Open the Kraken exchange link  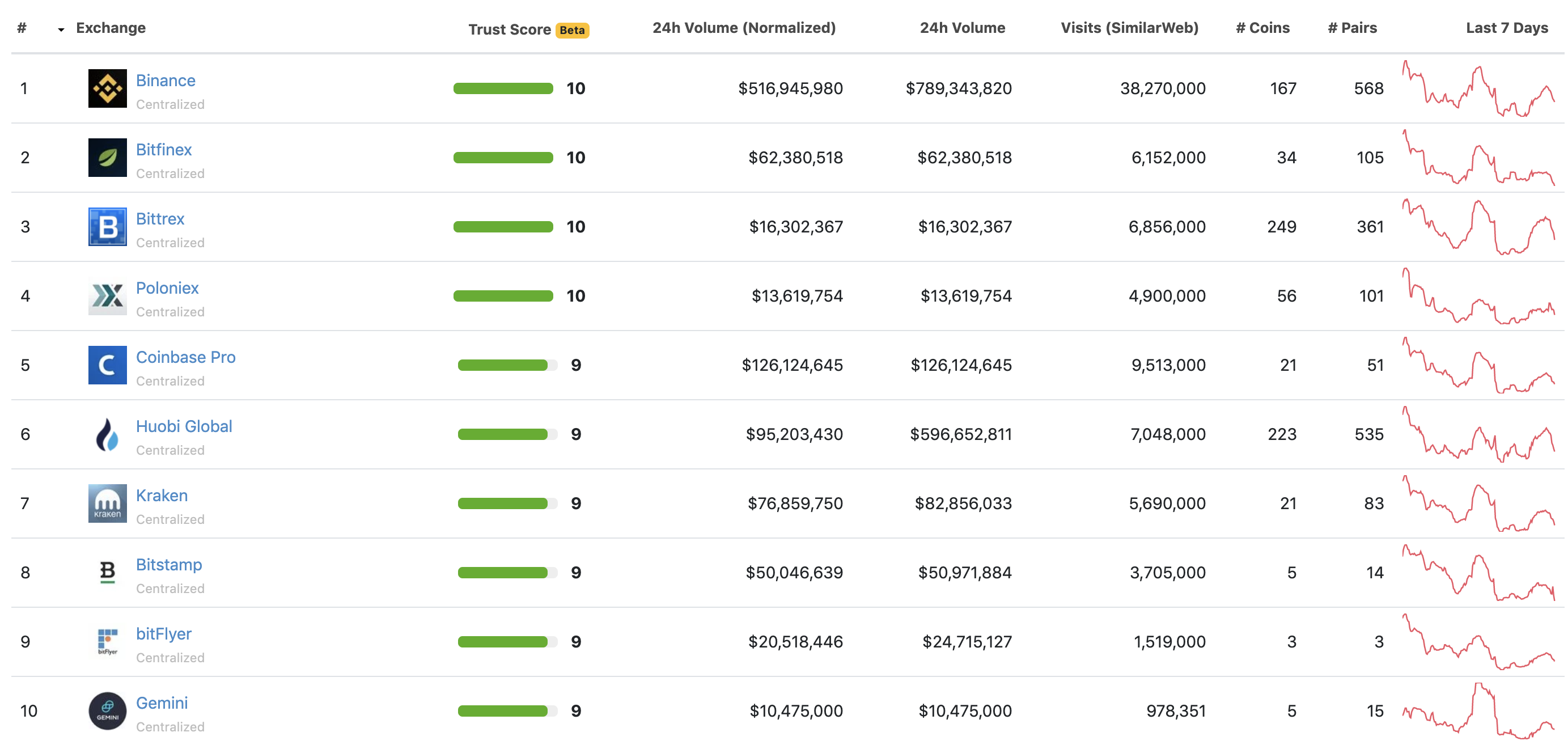(x=162, y=496)
